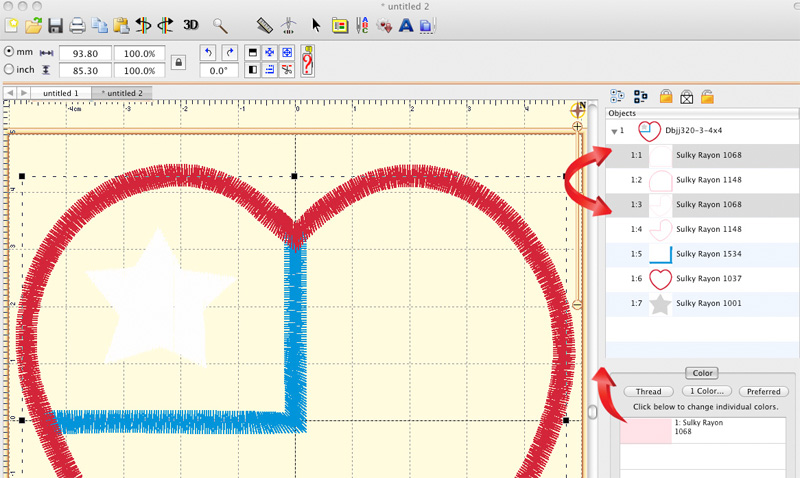Flip the design vertically
Viewport: 800px width, 478px height.
[x=252, y=53]
